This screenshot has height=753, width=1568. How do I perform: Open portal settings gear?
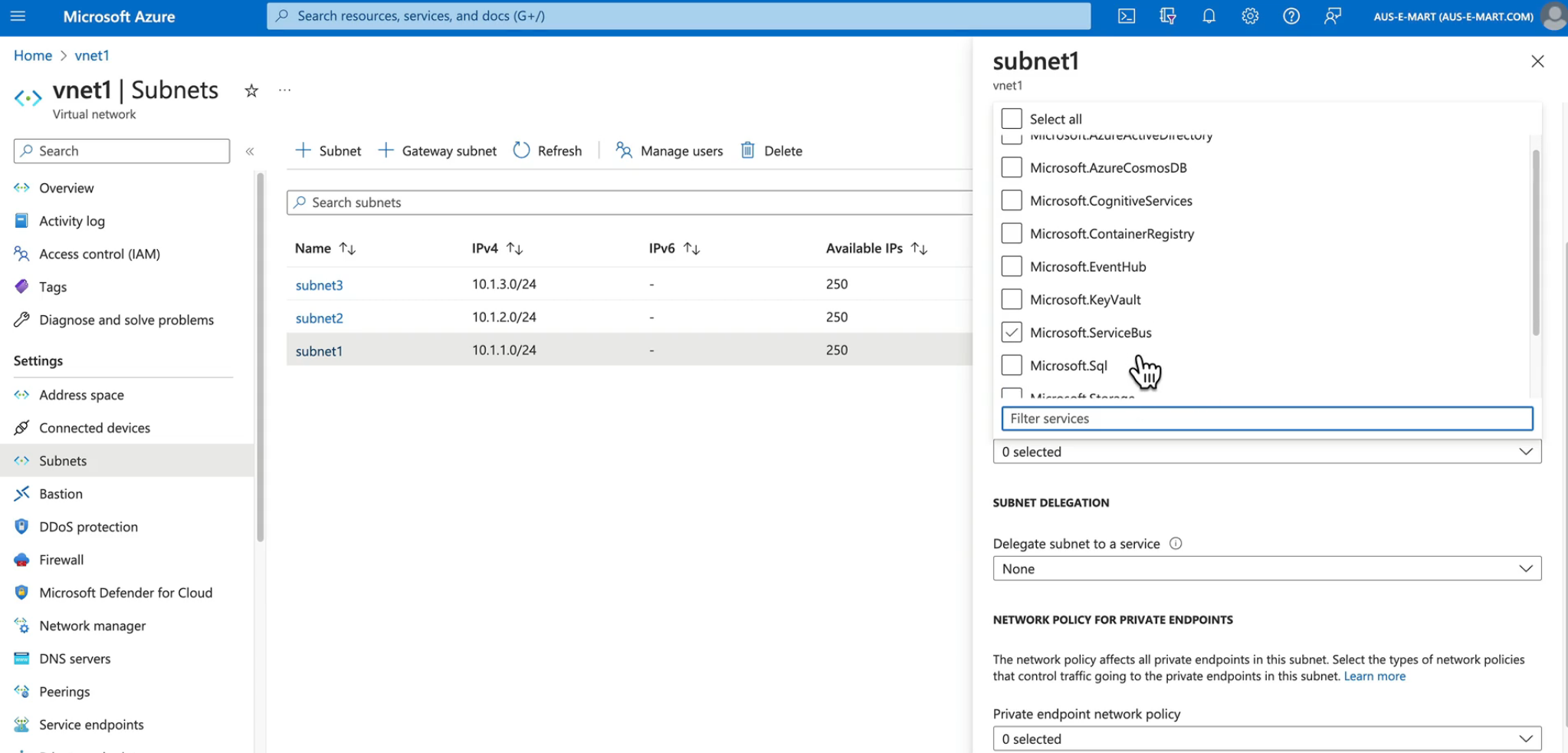1250,16
